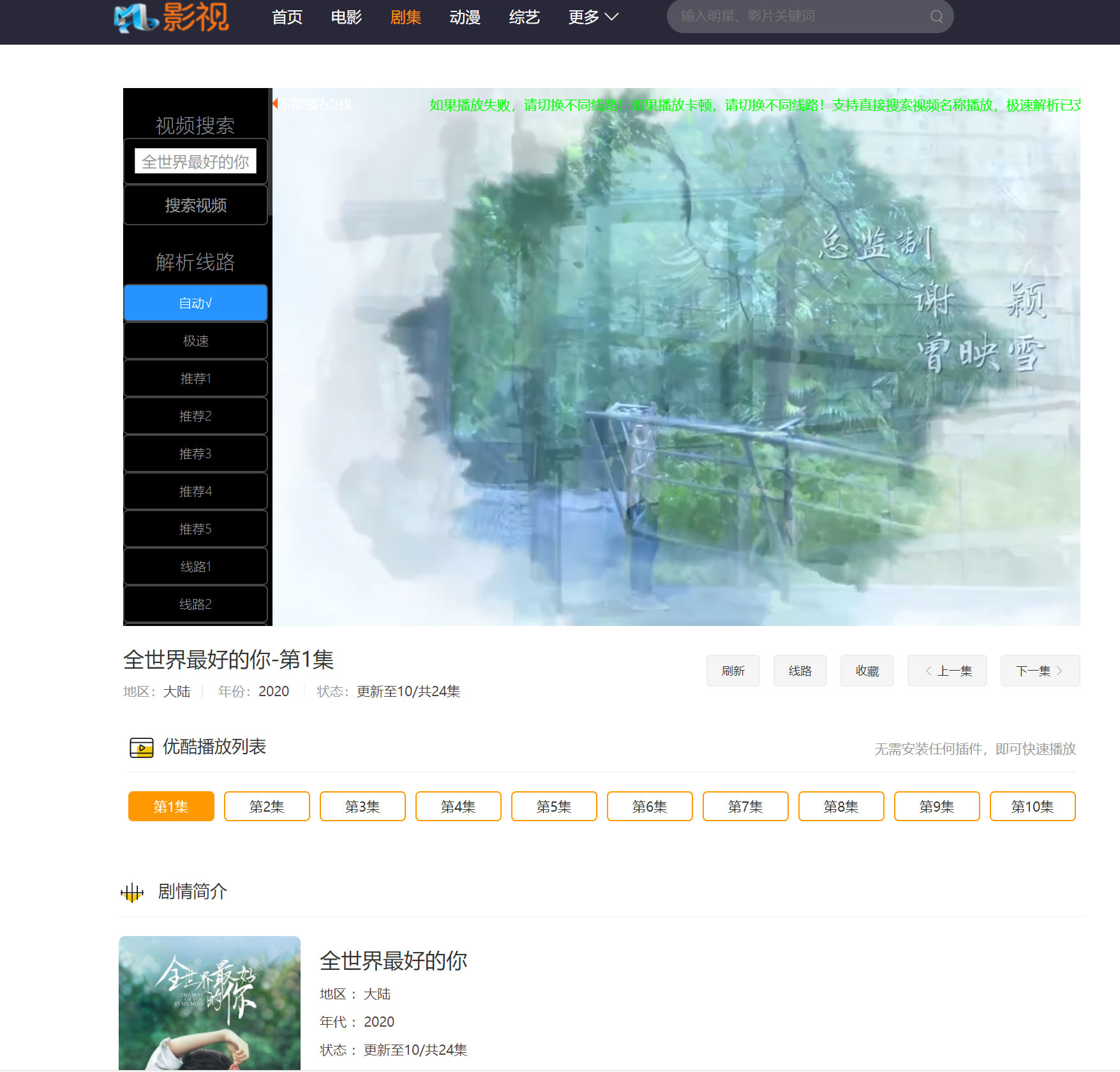Enable the 推荐3 parsing line

(x=195, y=453)
